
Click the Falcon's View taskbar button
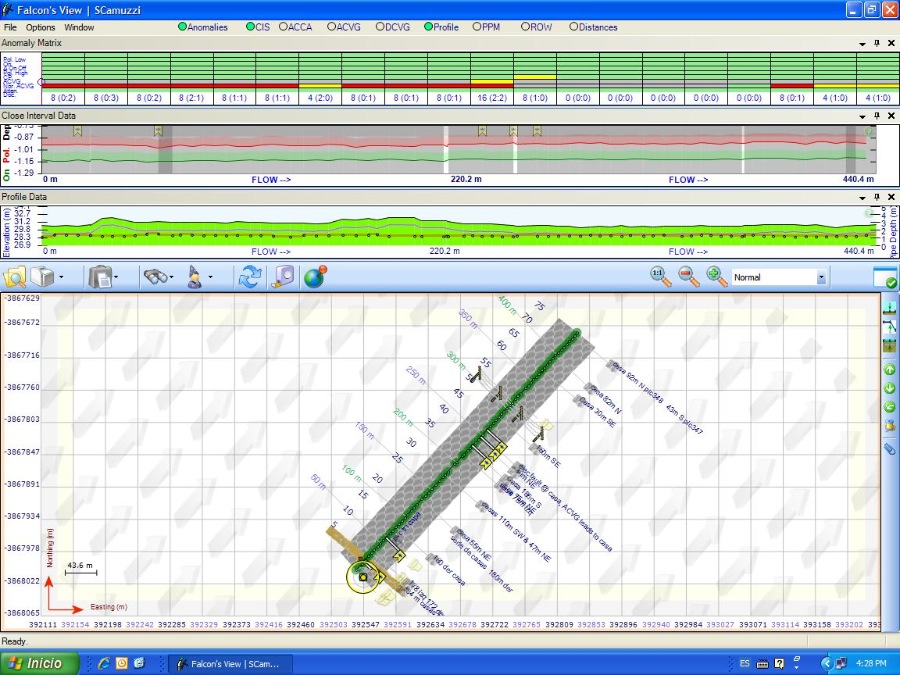228,663
